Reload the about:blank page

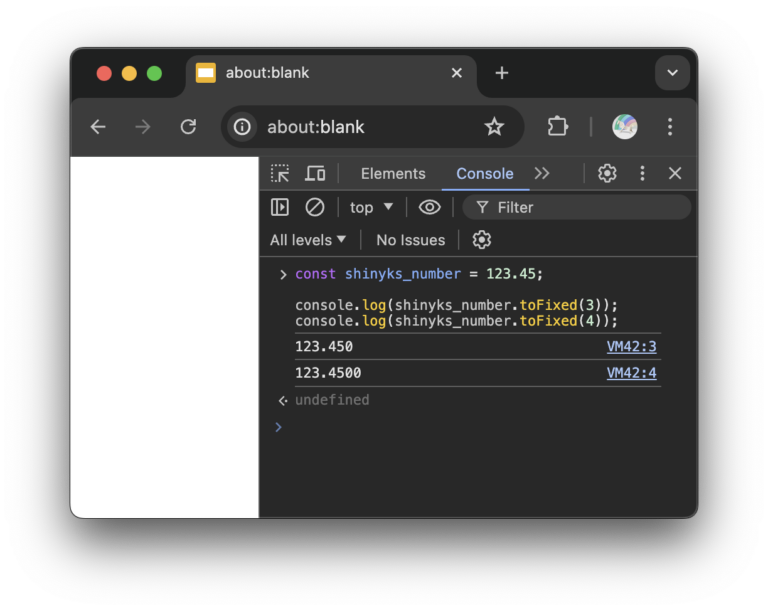point(188,127)
